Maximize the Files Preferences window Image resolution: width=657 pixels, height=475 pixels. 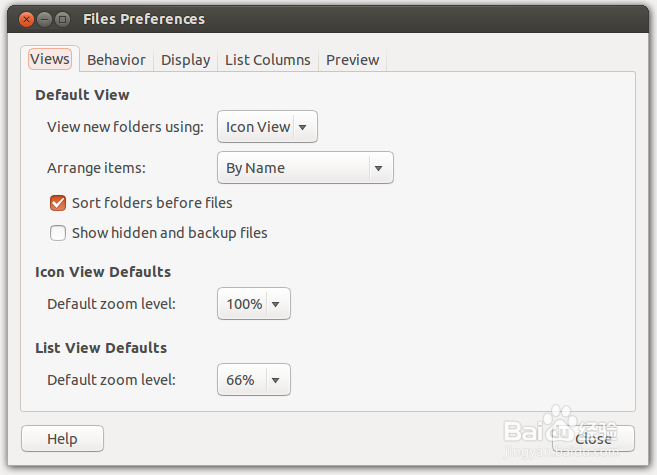point(63,19)
